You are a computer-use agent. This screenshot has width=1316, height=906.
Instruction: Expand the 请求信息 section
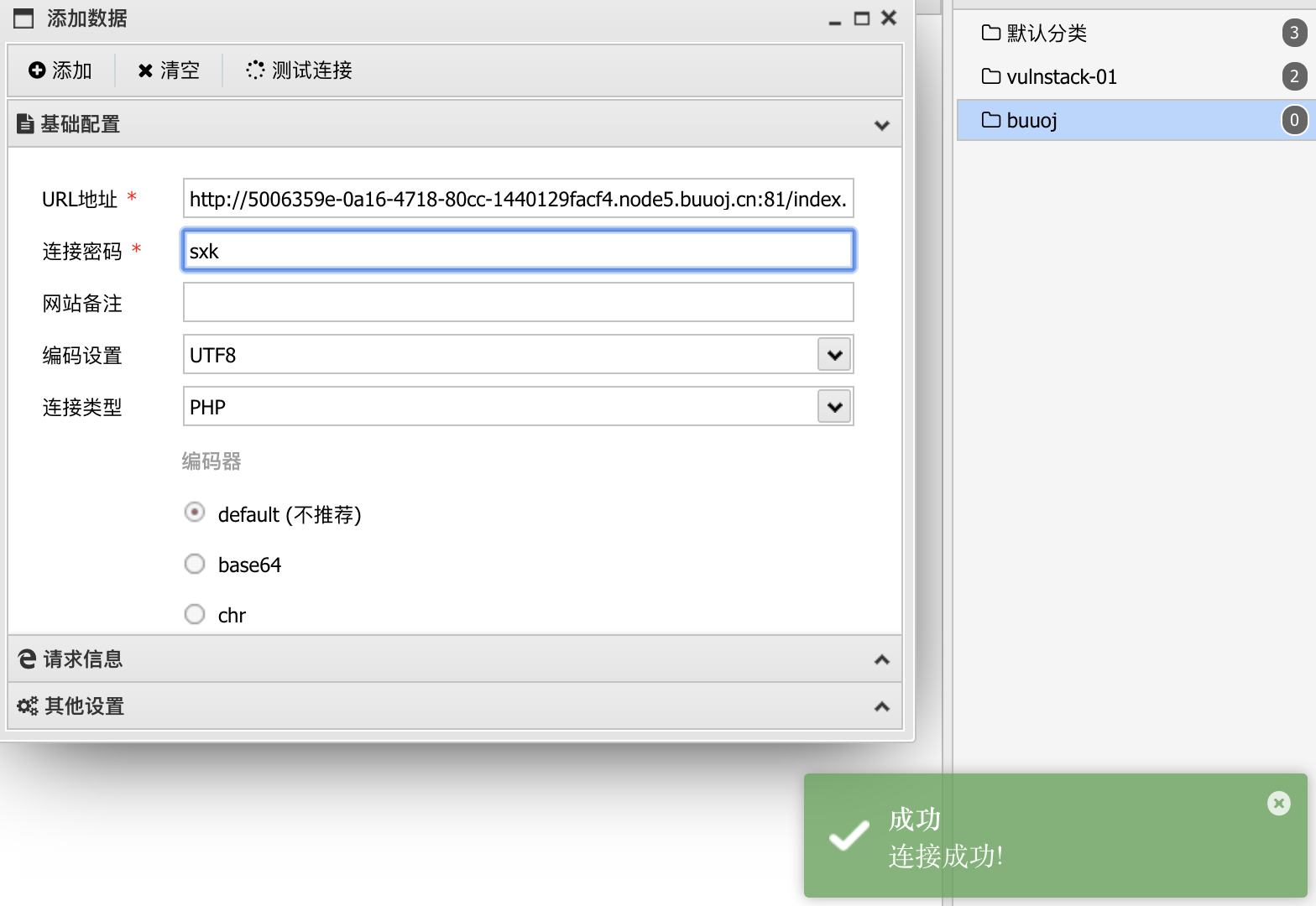tap(881, 659)
